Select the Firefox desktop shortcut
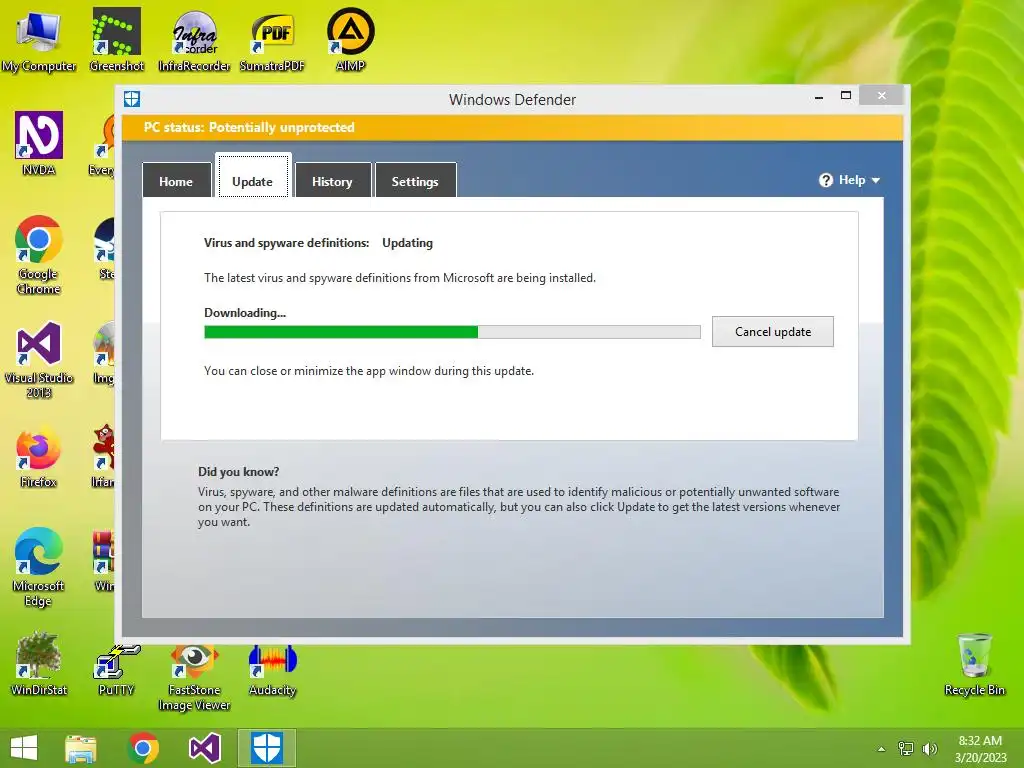 (x=39, y=457)
